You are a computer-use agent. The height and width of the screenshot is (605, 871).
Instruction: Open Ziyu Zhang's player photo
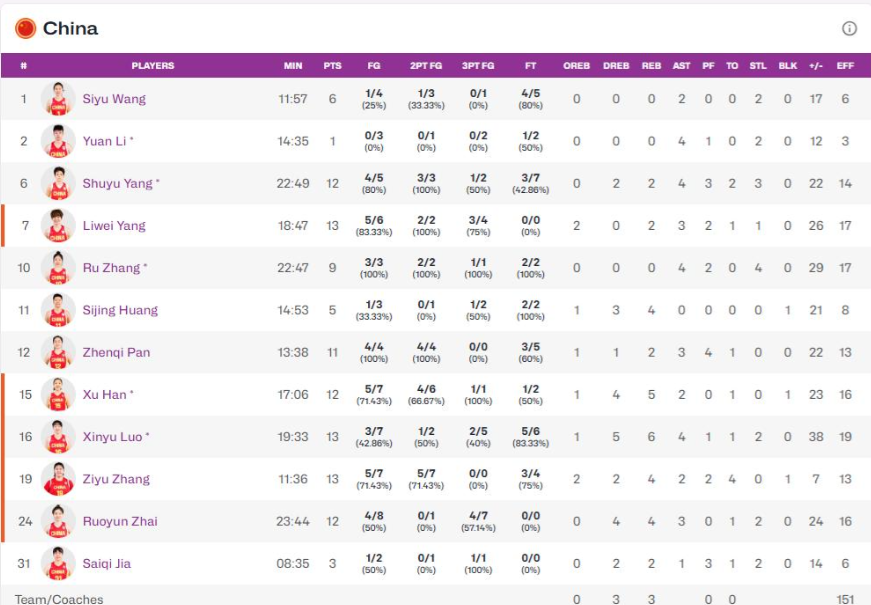[x=58, y=479]
